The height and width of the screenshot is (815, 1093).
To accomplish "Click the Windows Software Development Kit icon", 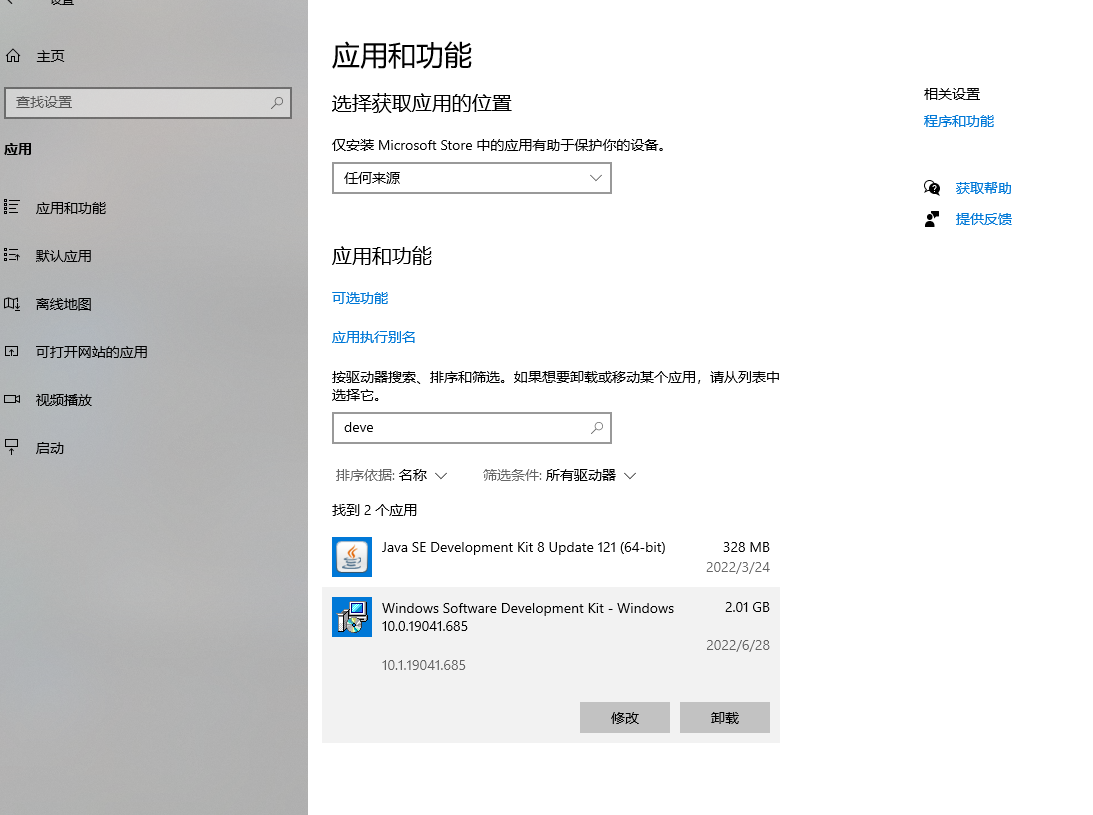I will [x=351, y=617].
